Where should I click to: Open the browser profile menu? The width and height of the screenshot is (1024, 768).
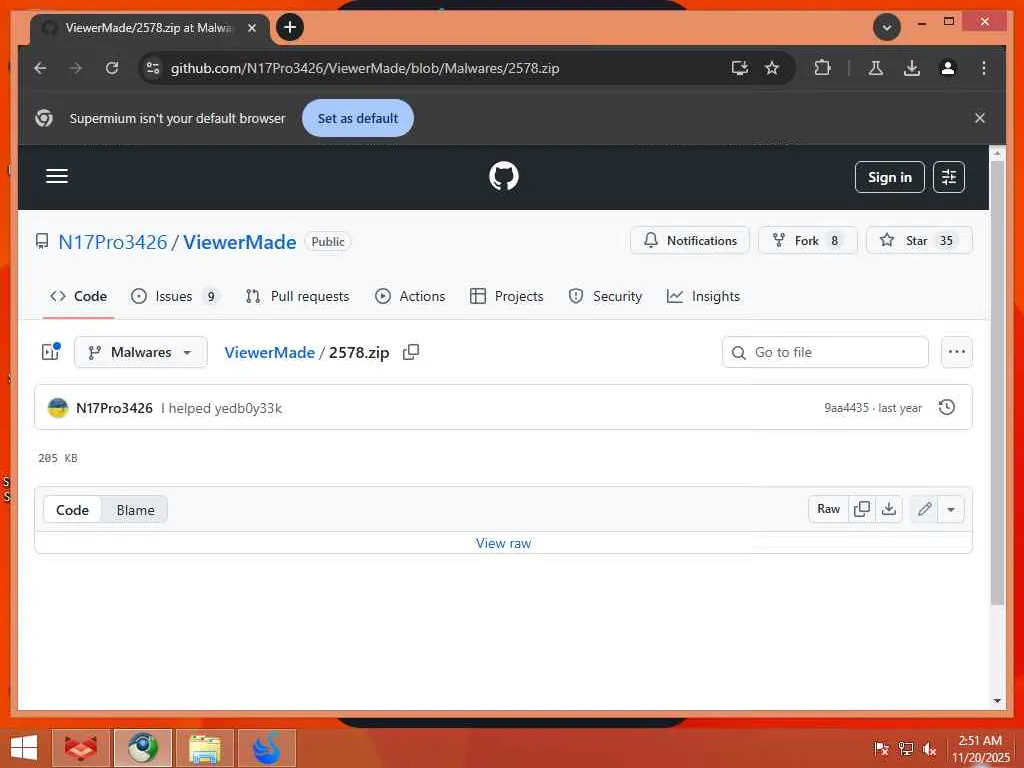(948, 68)
